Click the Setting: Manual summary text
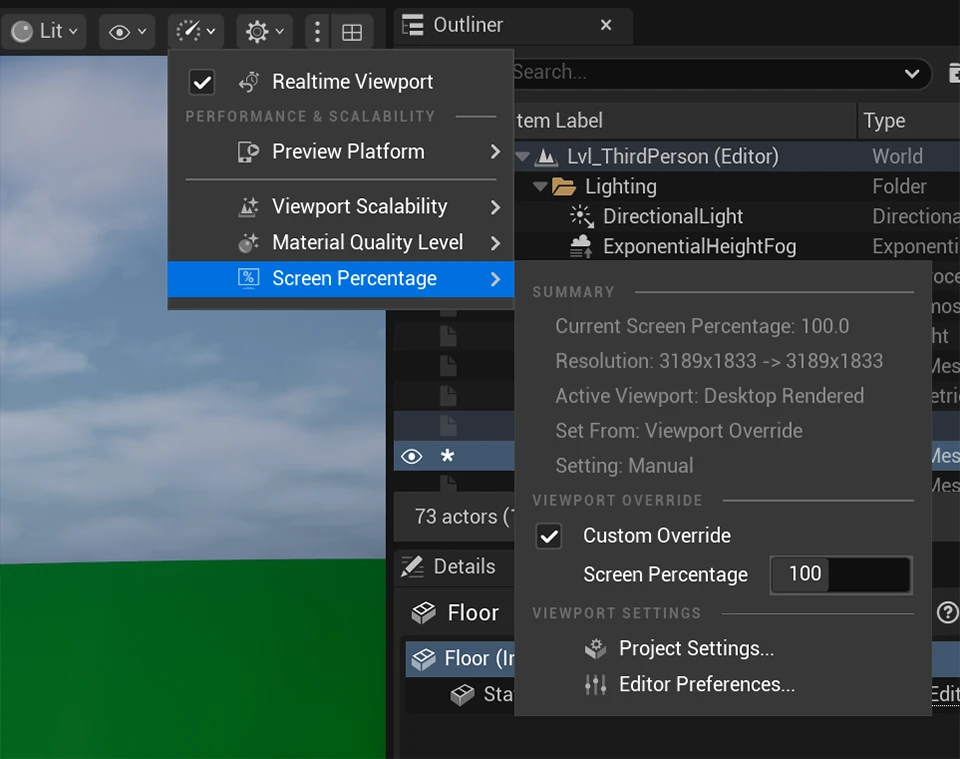This screenshot has height=759, width=960. click(x=624, y=466)
